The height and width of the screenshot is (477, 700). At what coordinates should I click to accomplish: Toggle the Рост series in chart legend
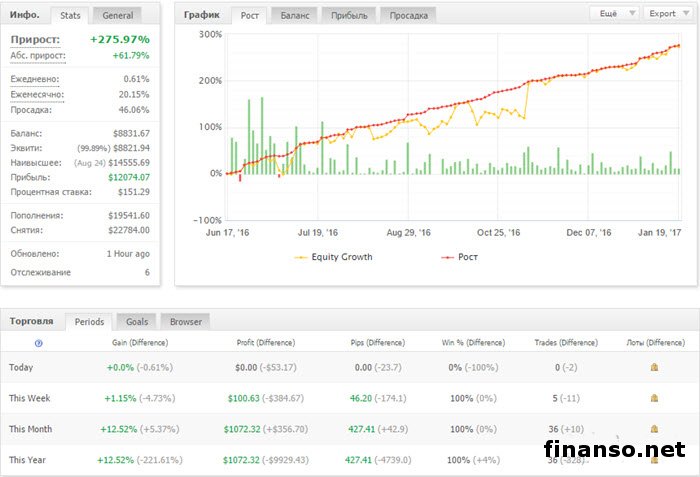pyautogui.click(x=449, y=257)
